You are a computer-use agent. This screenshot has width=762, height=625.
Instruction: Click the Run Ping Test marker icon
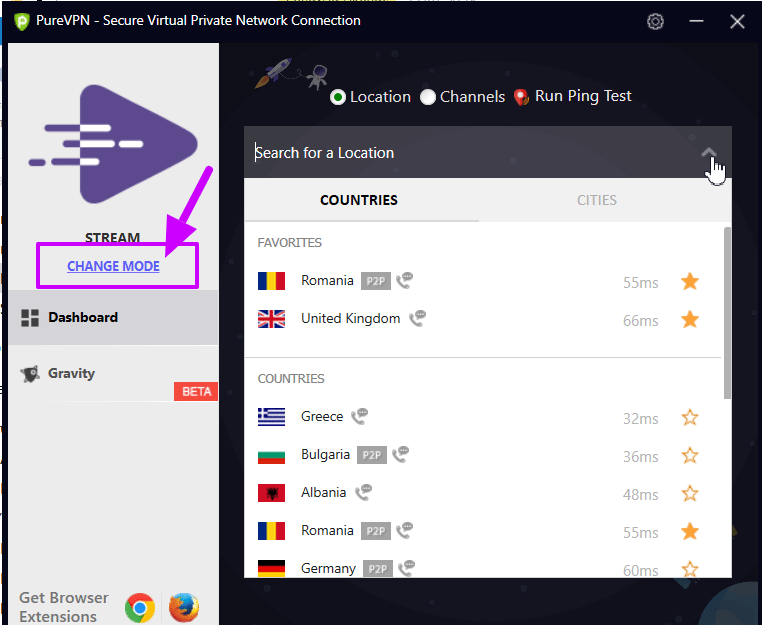(521, 97)
